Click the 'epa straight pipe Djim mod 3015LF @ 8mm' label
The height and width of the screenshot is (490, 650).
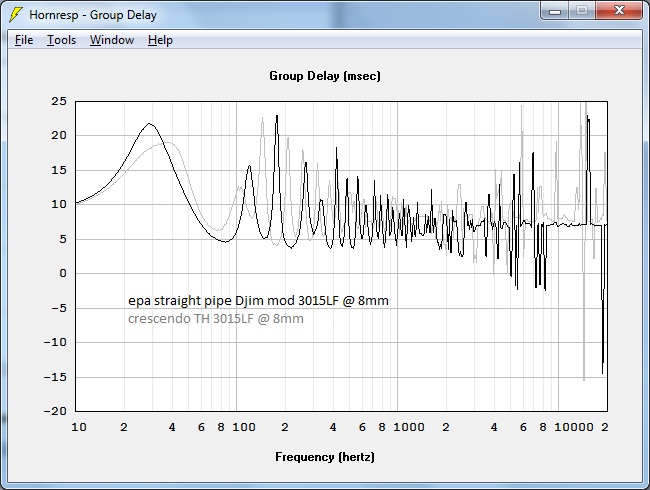[x=258, y=300]
